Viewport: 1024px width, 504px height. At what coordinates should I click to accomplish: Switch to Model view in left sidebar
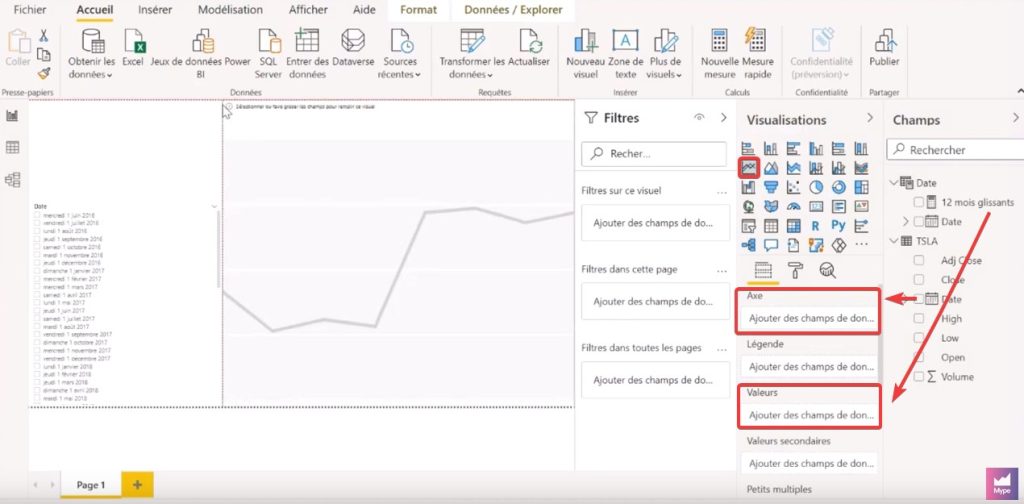(x=12, y=179)
